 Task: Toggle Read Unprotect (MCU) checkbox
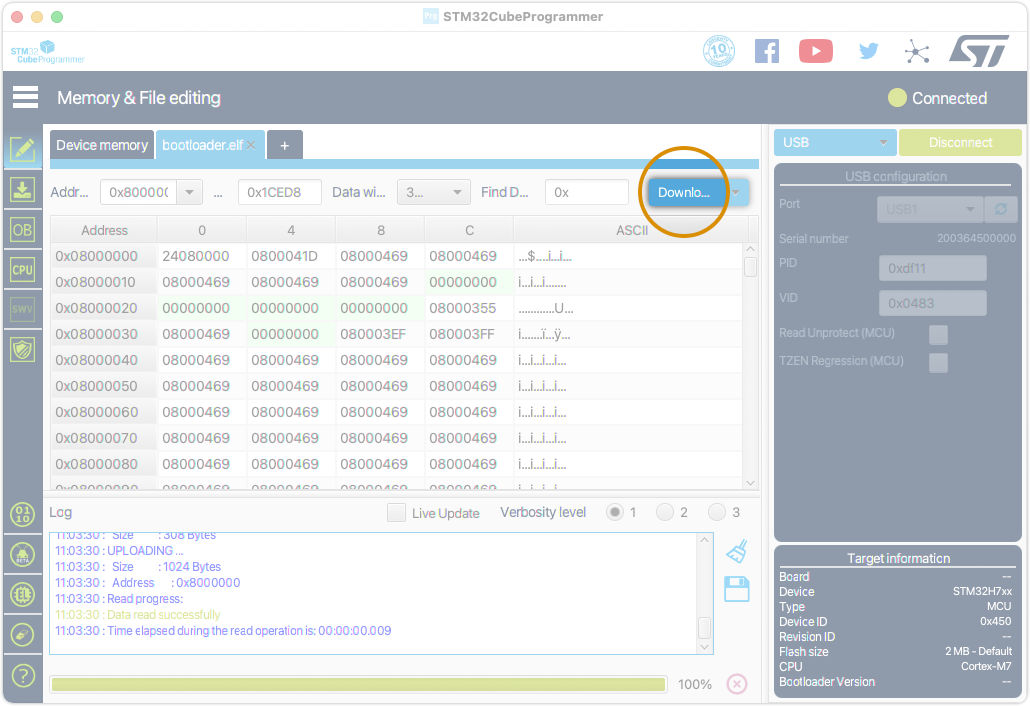938,334
